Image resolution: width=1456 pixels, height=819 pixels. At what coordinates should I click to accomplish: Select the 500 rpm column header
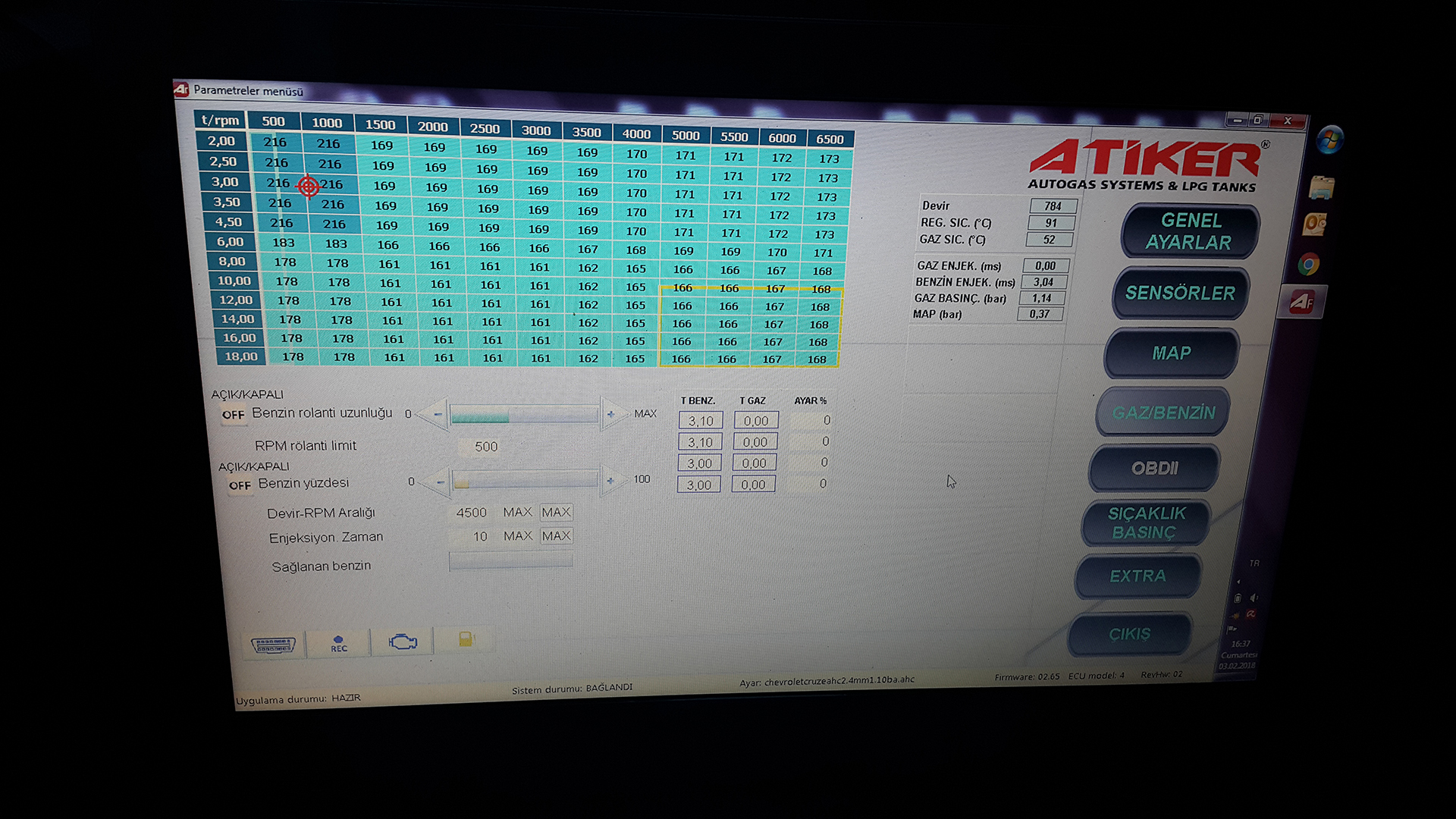[273, 121]
